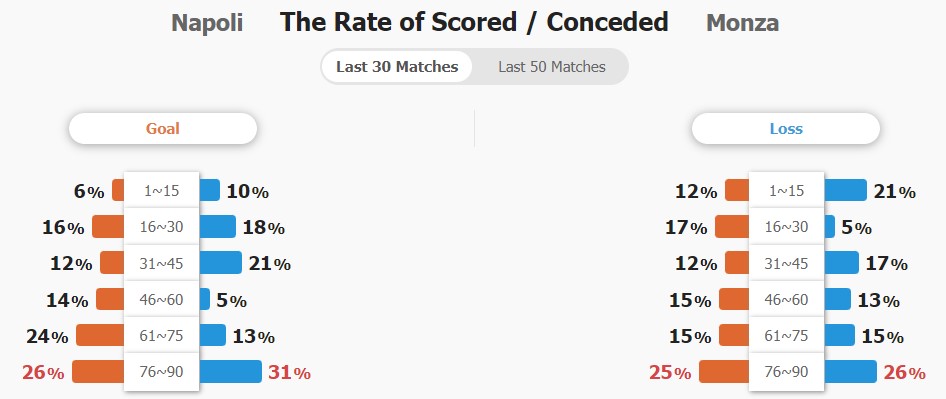Click Napoli's 26% orange goal bar
Image resolution: width=946 pixels, height=399 pixels.
pyautogui.click(x=98, y=372)
